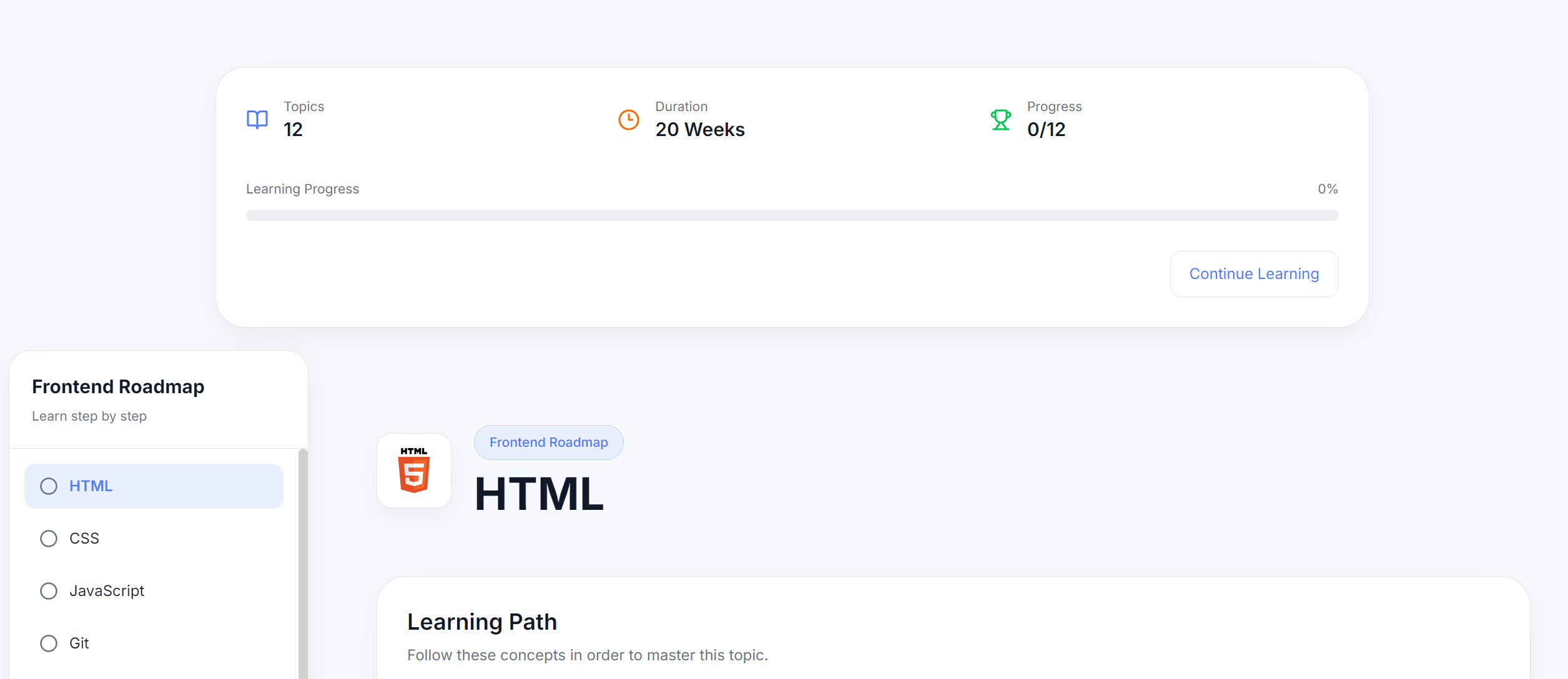Toggle the HTML completion circle
1568x679 pixels.
(49, 486)
